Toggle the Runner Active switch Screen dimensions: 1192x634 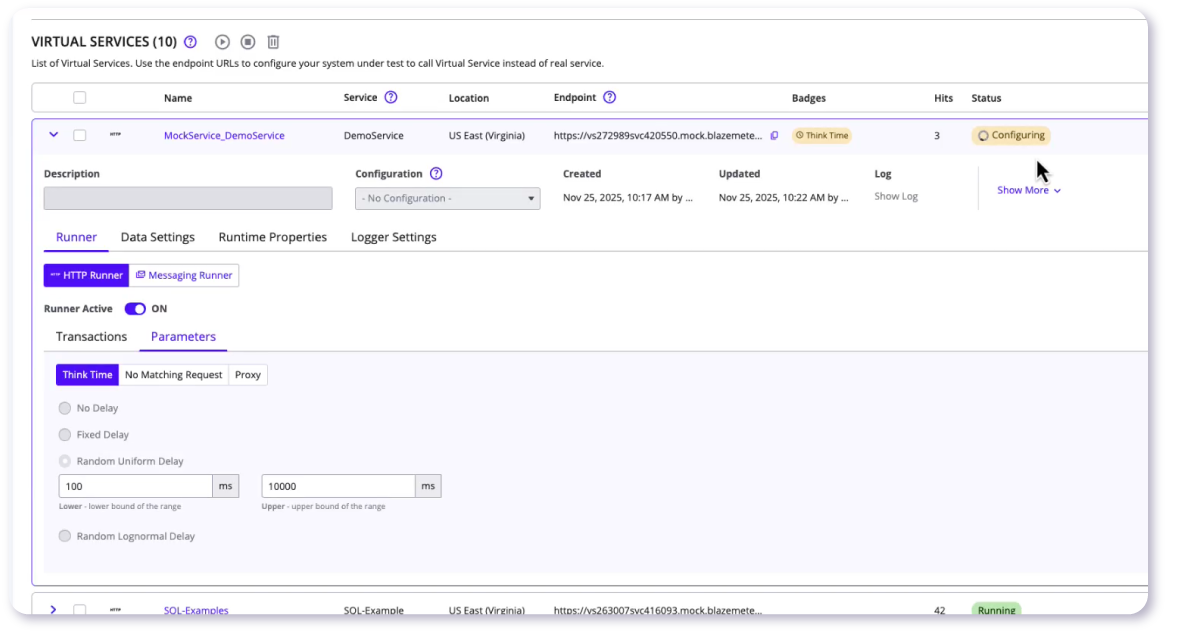pyautogui.click(x=135, y=309)
